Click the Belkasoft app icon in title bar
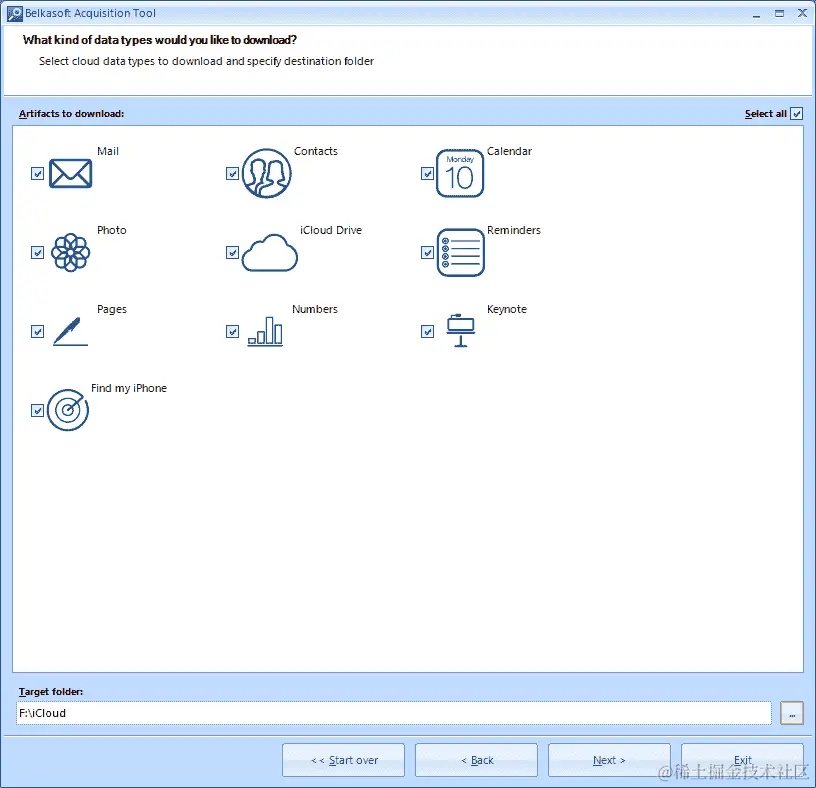 pos(15,14)
